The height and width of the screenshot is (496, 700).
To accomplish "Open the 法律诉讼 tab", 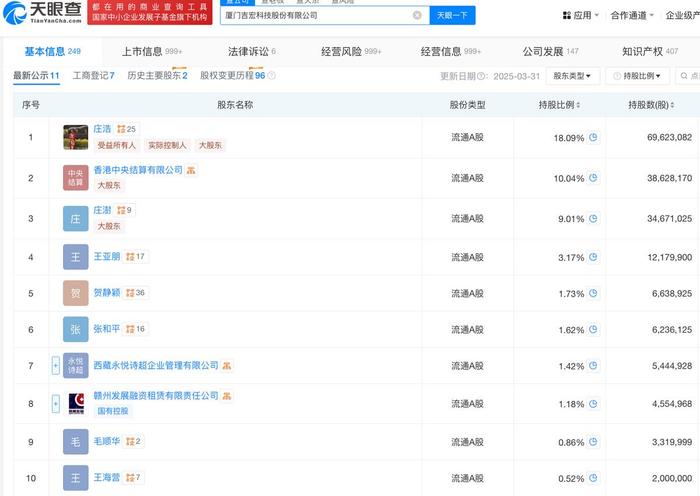I will coord(251,51).
